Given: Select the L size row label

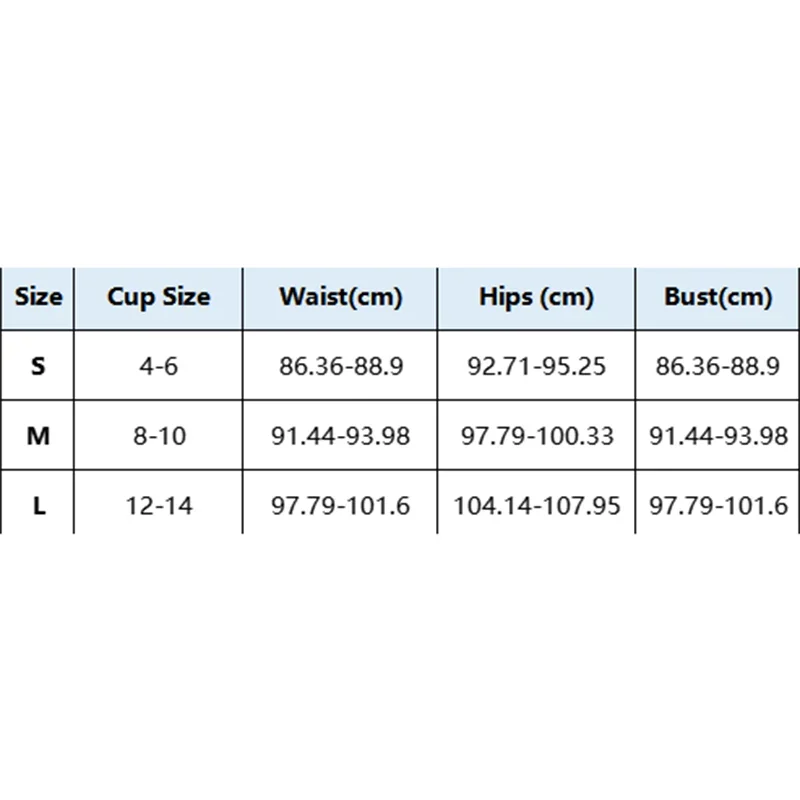Looking at the screenshot, I should click(x=39, y=506).
